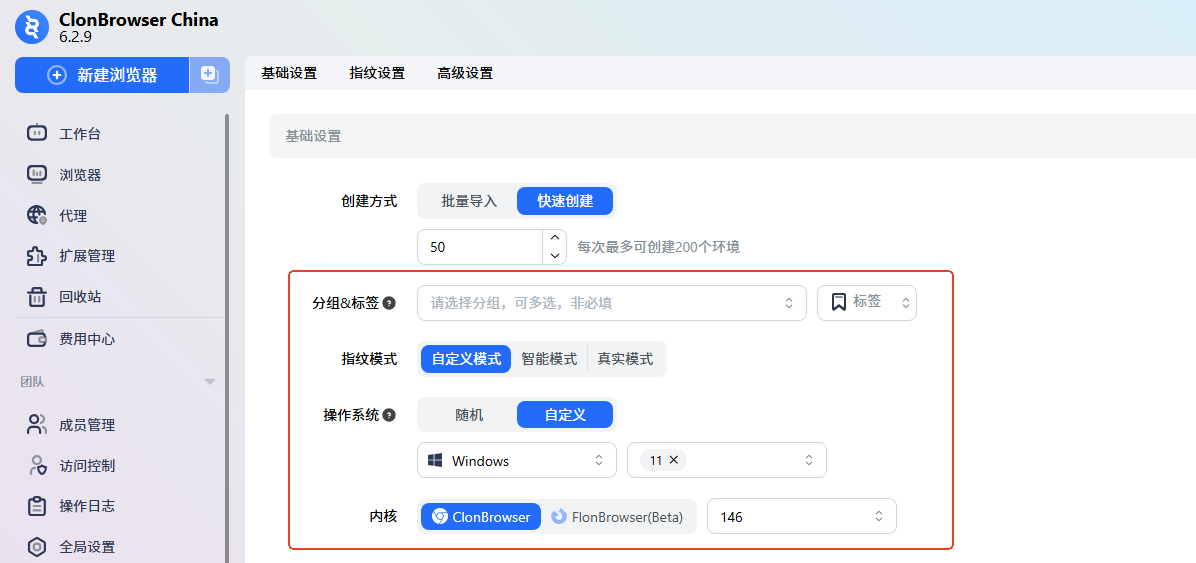The image size is (1196, 563).
Task: Click the 工作台 robot icon
Action: (37, 134)
